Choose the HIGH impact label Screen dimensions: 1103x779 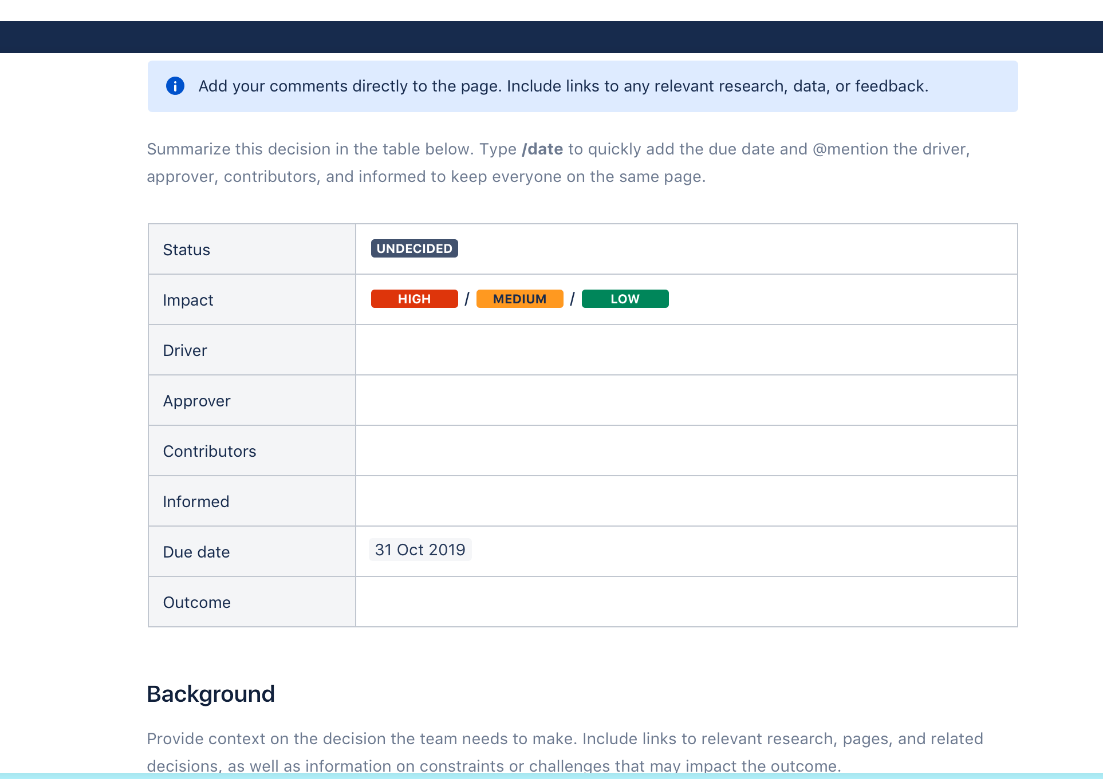[414, 299]
